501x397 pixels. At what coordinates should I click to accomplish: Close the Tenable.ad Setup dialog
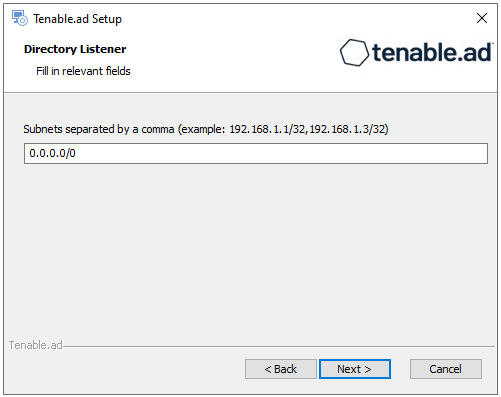click(482, 18)
